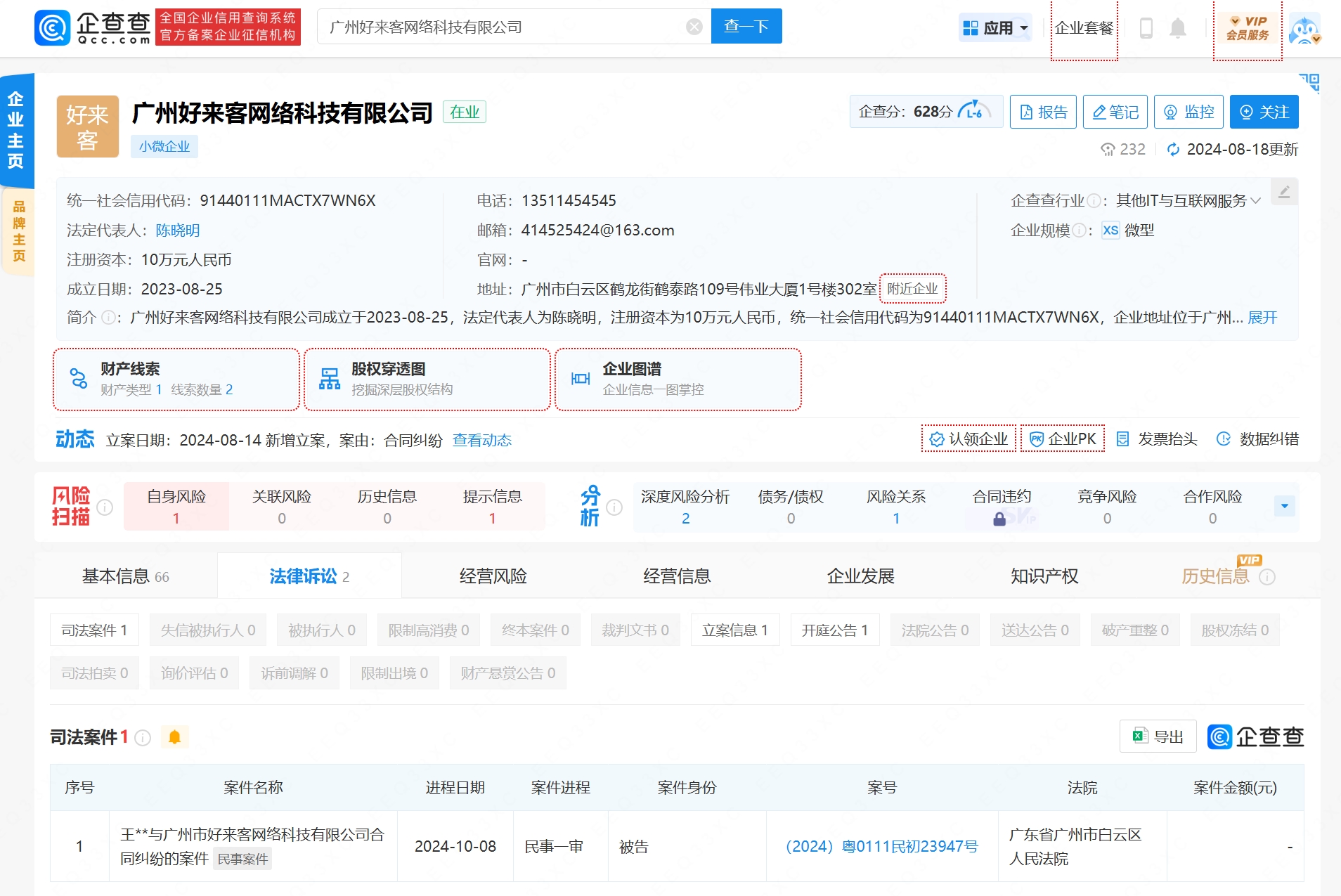Select 关联风险 risk category

click(282, 507)
